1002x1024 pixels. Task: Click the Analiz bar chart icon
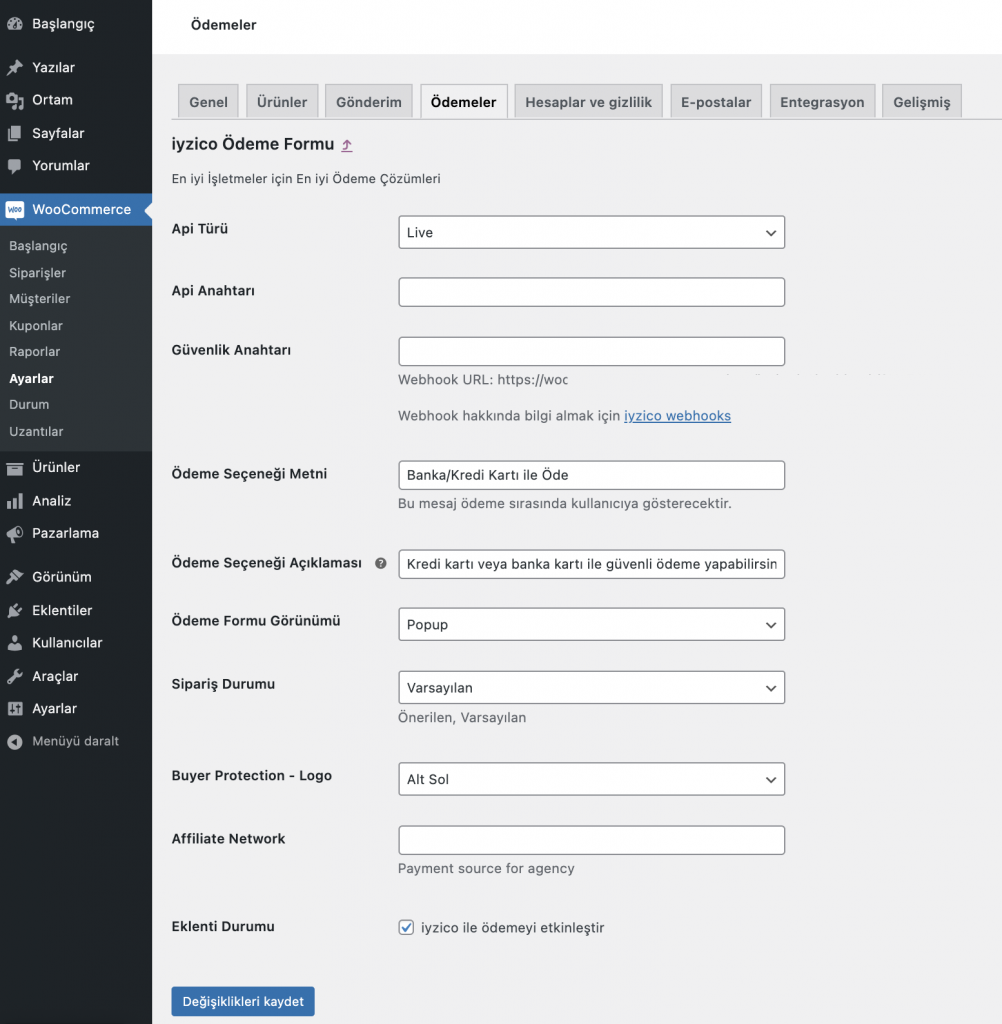(15, 501)
